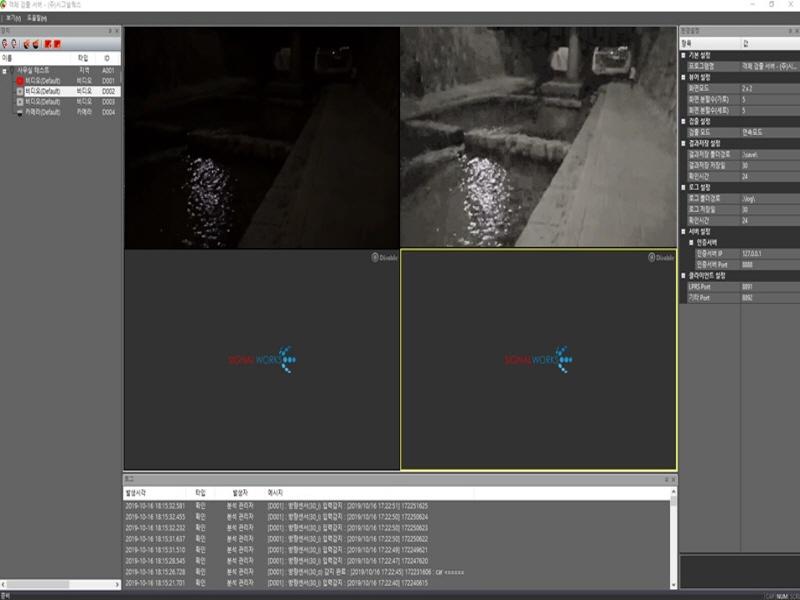Image resolution: width=800 pixels, height=600 pixels.
Task: Collapse the 기본 설정 section
Action: tap(684, 55)
